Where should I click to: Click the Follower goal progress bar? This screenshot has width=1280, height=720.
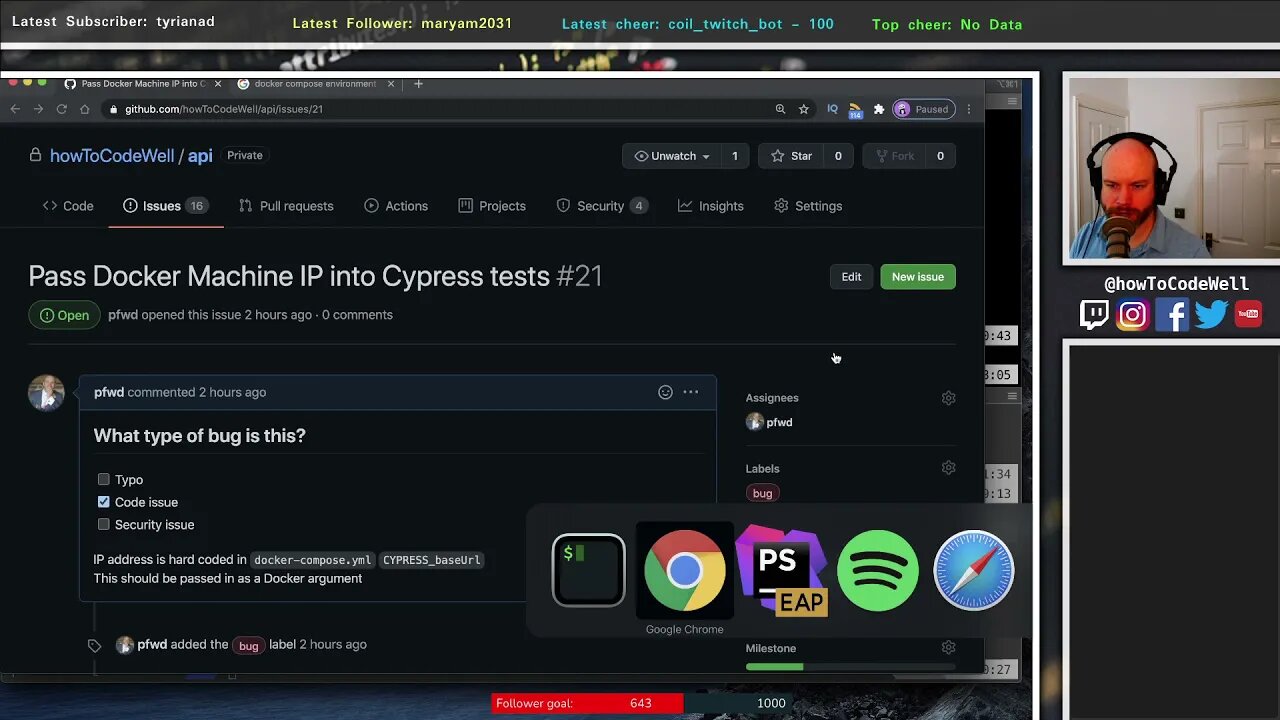pos(641,703)
